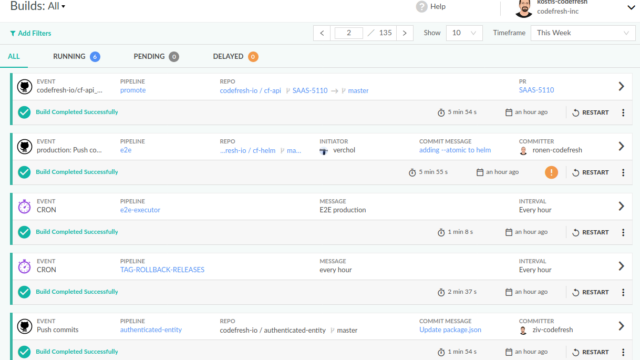Restart the promote build

[590, 112]
